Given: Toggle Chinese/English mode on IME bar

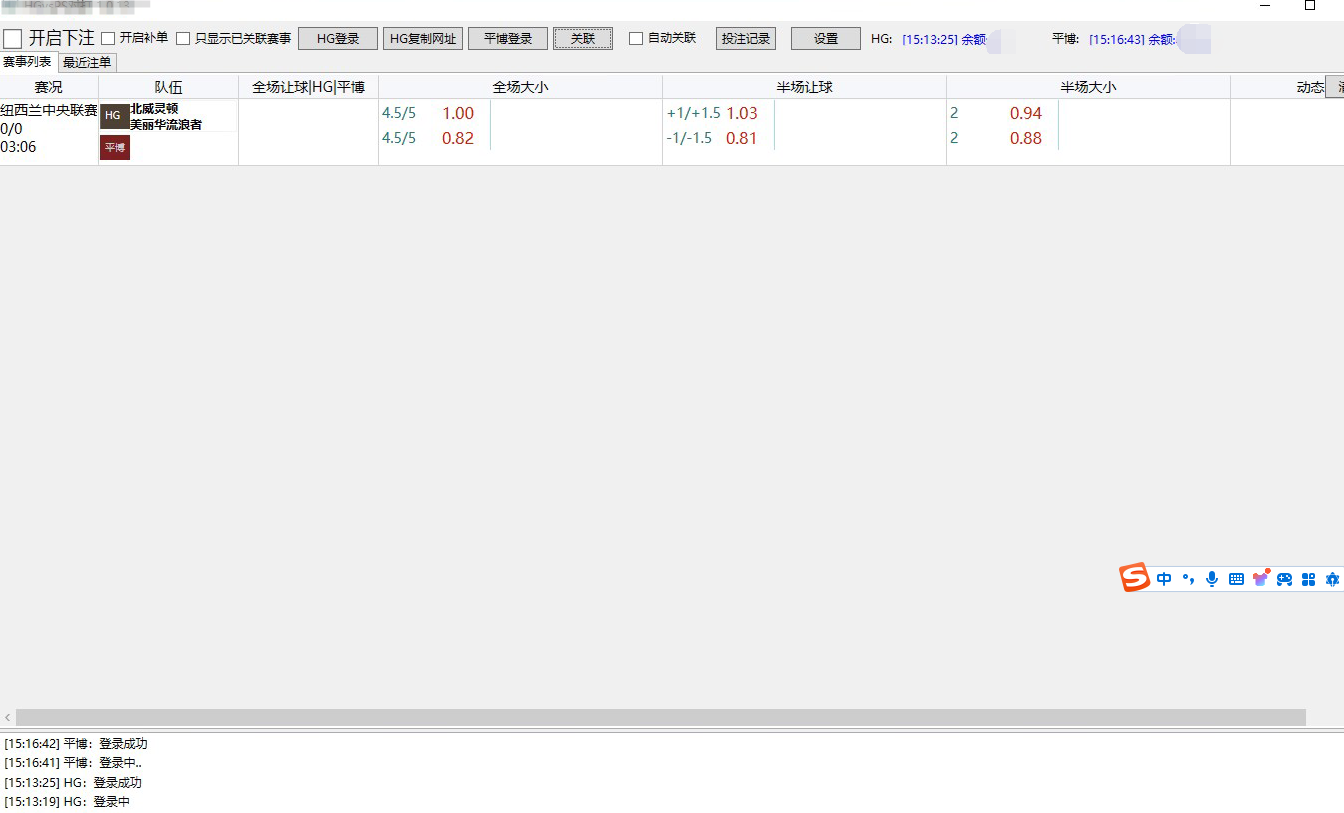Looking at the screenshot, I should tap(1164, 579).
